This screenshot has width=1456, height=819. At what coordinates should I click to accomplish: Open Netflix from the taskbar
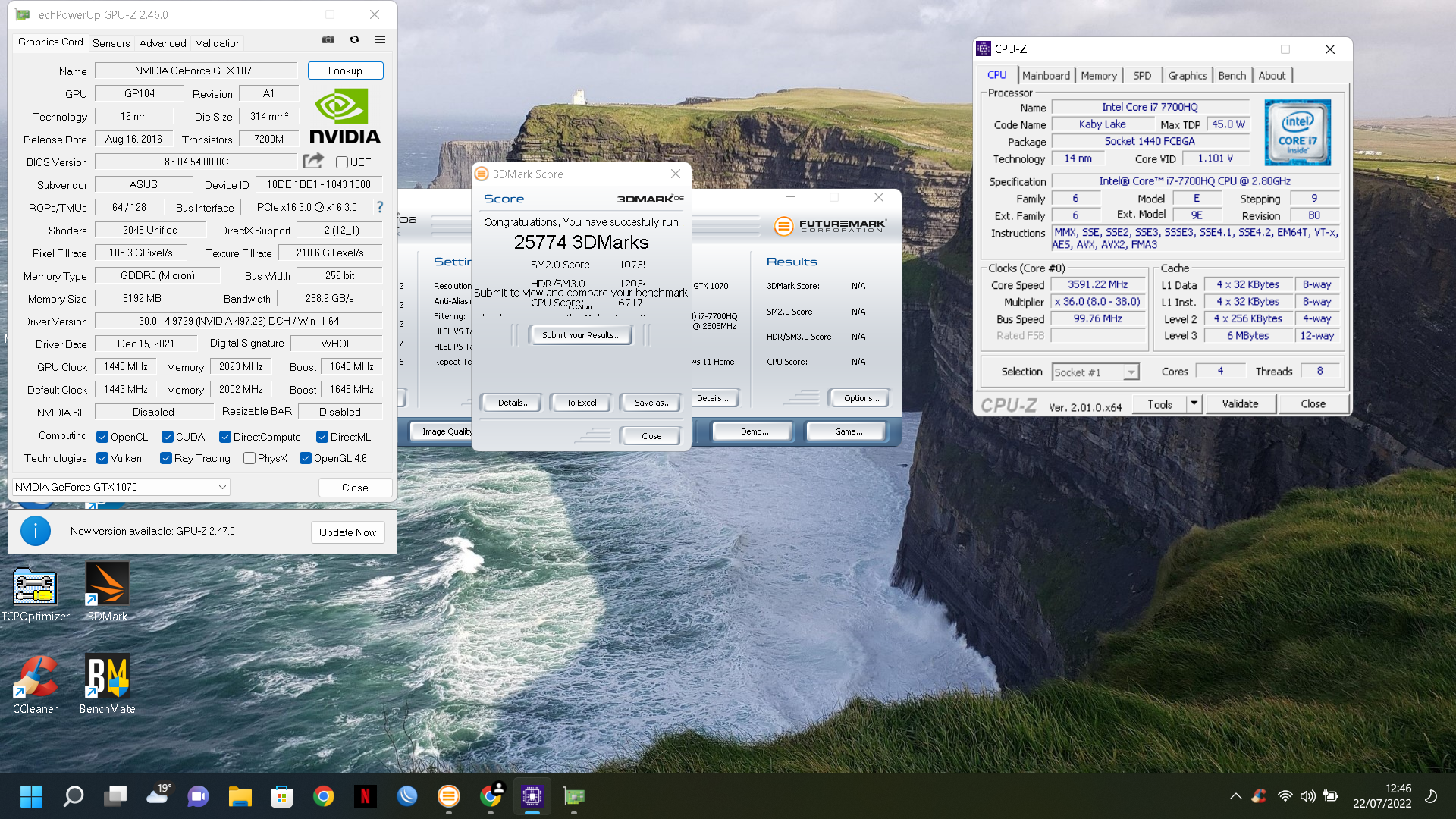coord(366,796)
